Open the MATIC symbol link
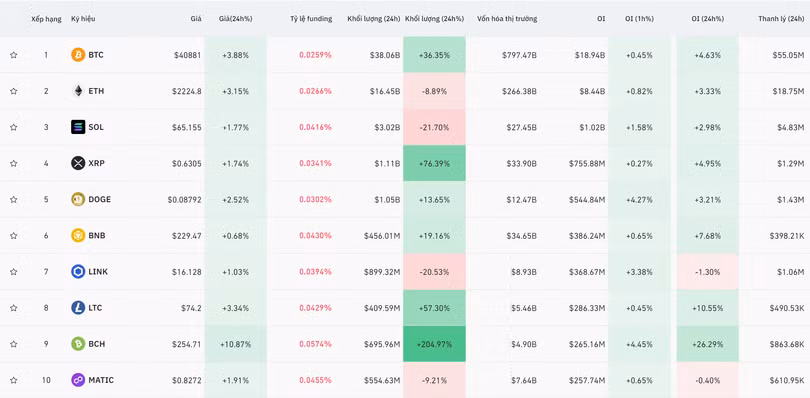The width and height of the screenshot is (810, 398). (101, 380)
